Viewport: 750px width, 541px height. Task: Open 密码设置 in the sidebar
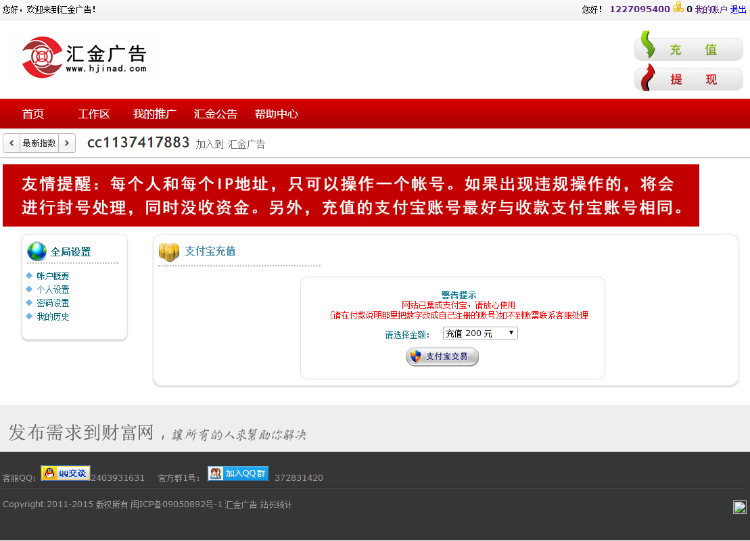point(53,303)
